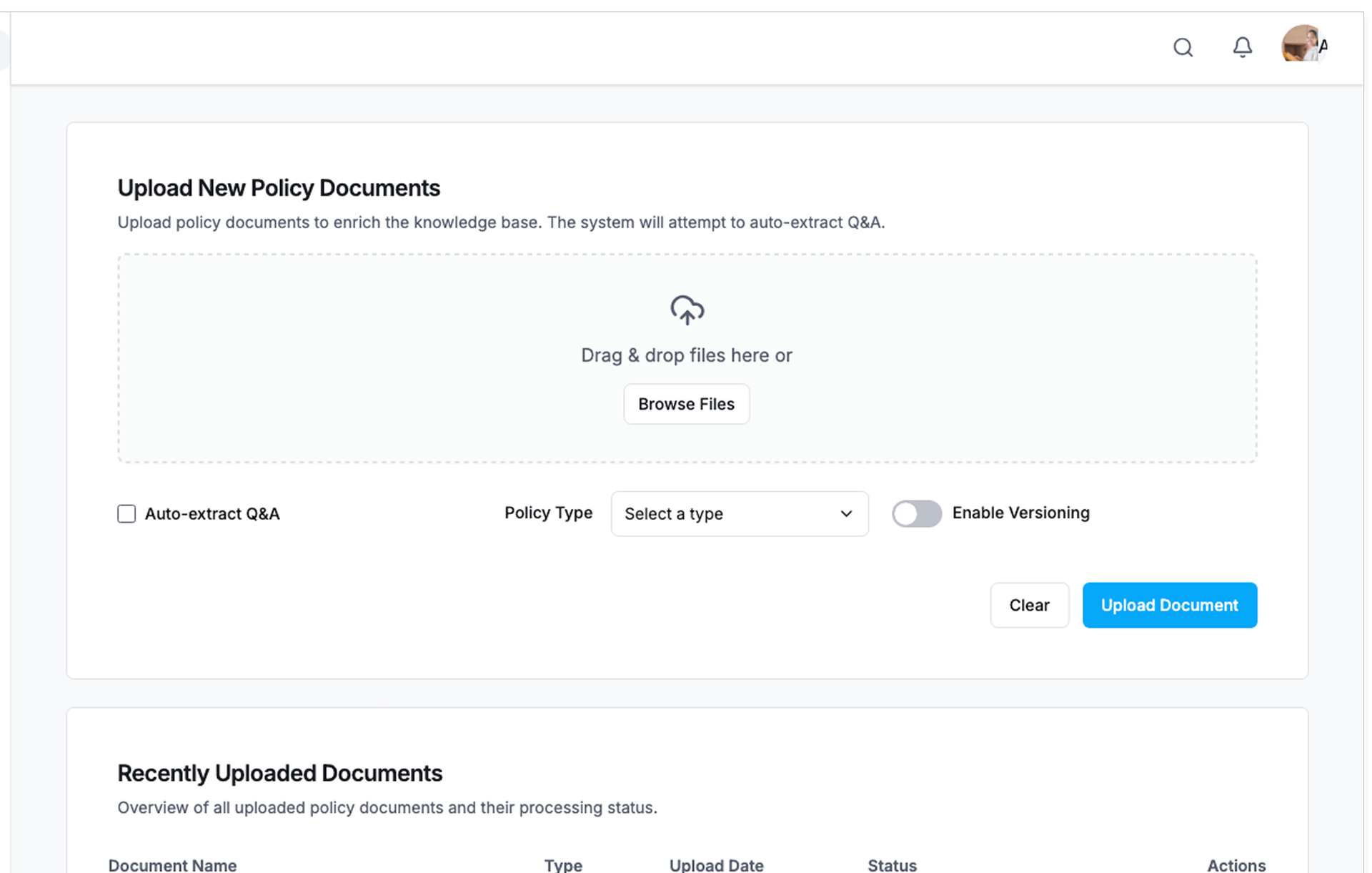Click the Policy Type field label

548,513
